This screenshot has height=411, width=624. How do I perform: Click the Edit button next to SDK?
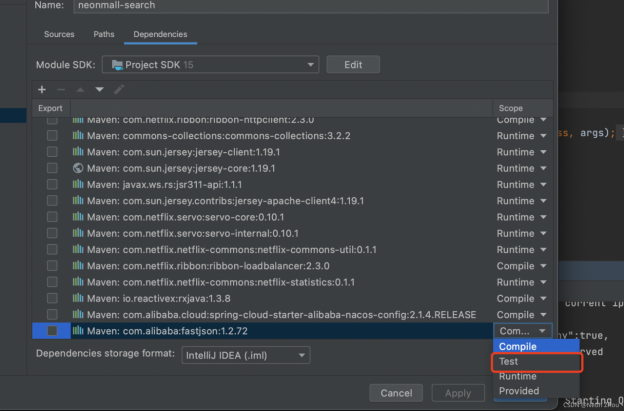(353, 65)
